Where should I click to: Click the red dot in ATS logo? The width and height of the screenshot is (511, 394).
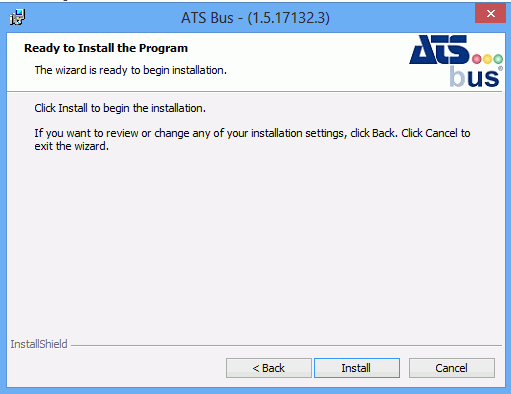click(x=477, y=59)
